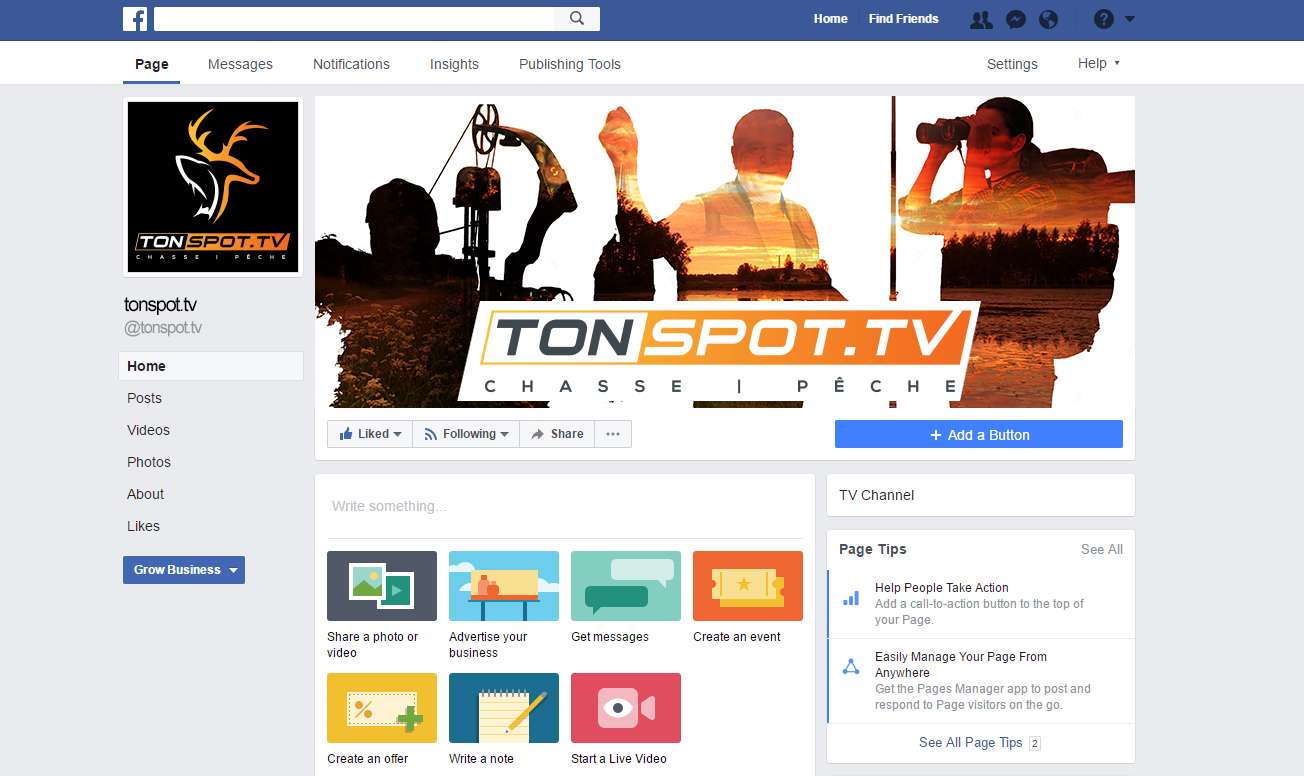Select Home in the left sidebar

211,366
